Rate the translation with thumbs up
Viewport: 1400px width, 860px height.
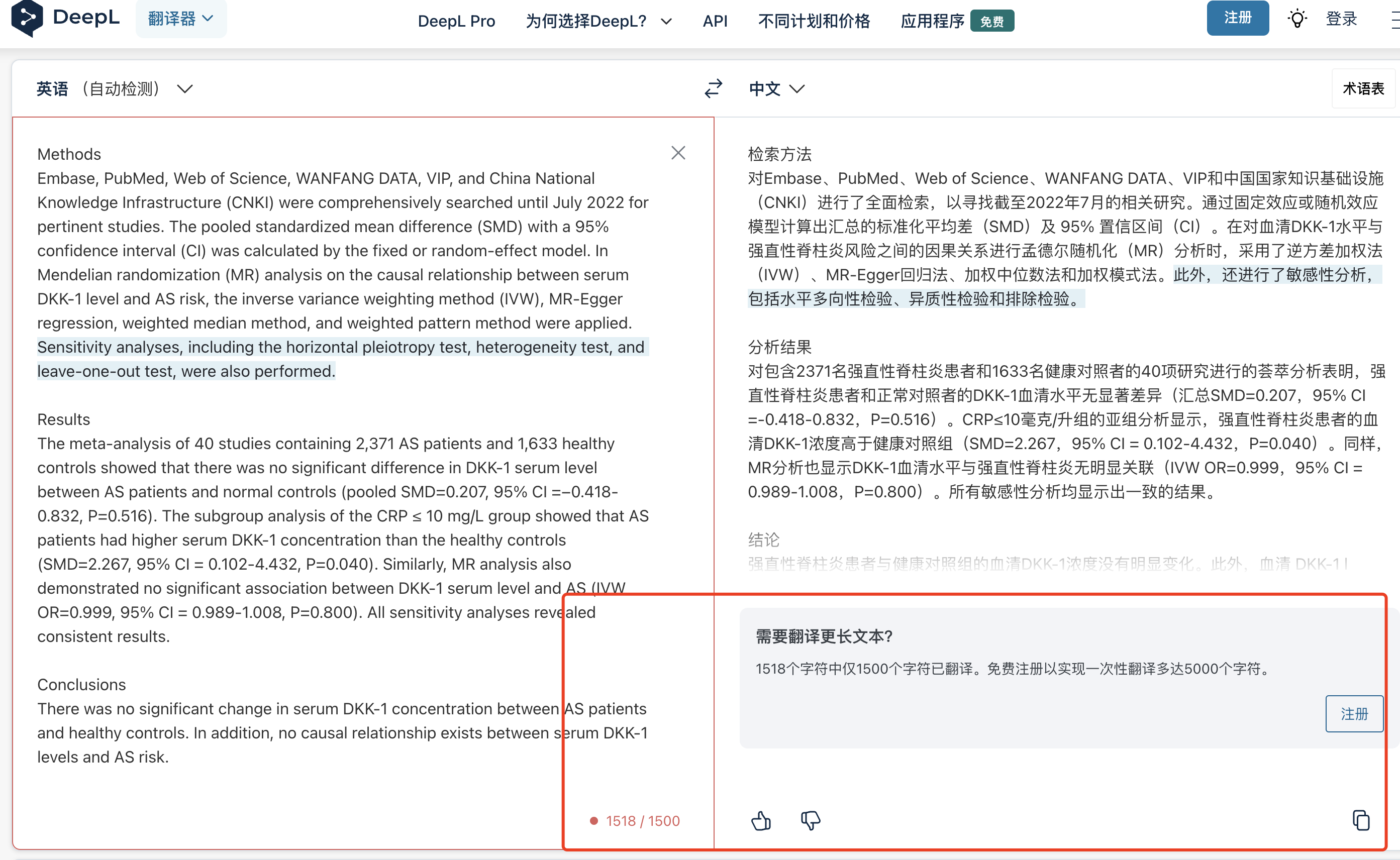click(x=761, y=821)
